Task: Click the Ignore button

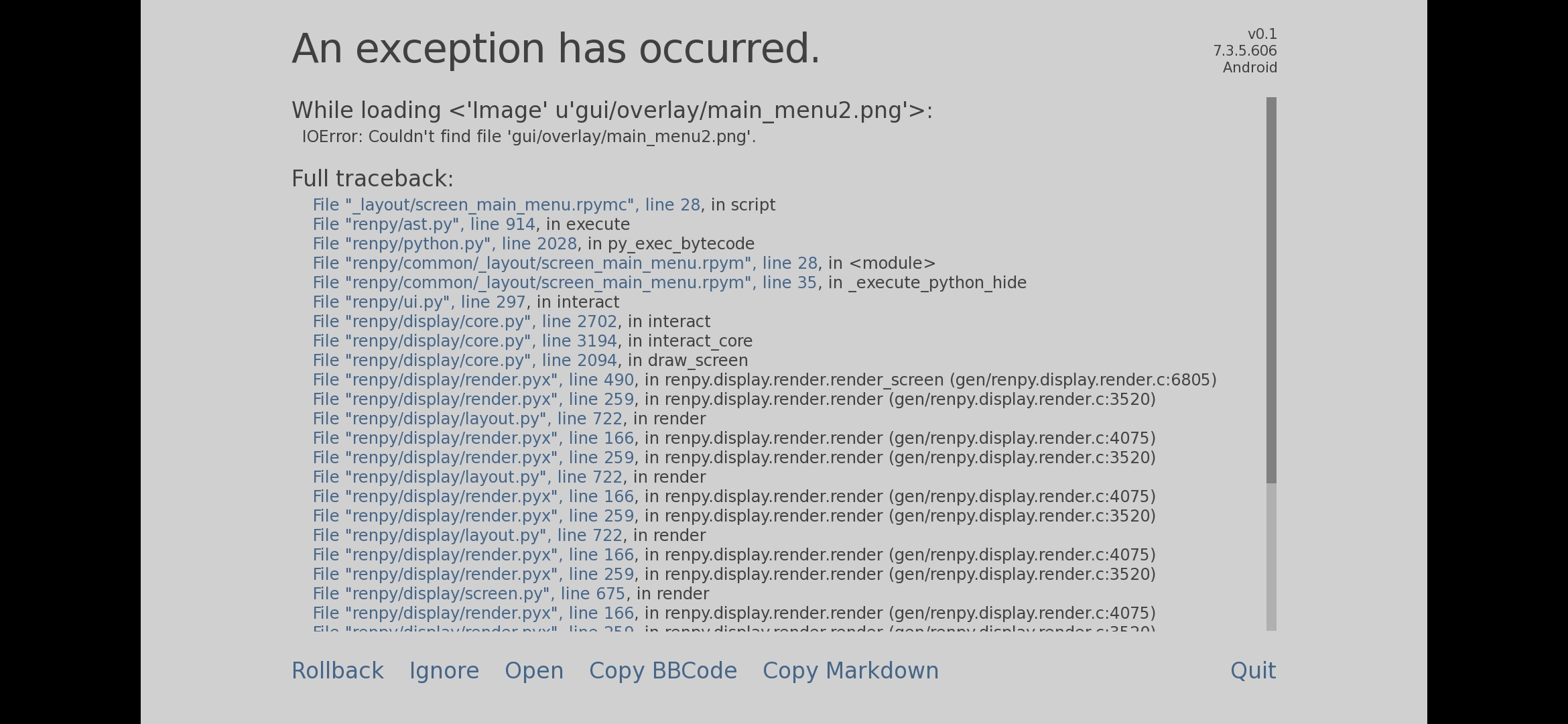Action: pos(444,671)
